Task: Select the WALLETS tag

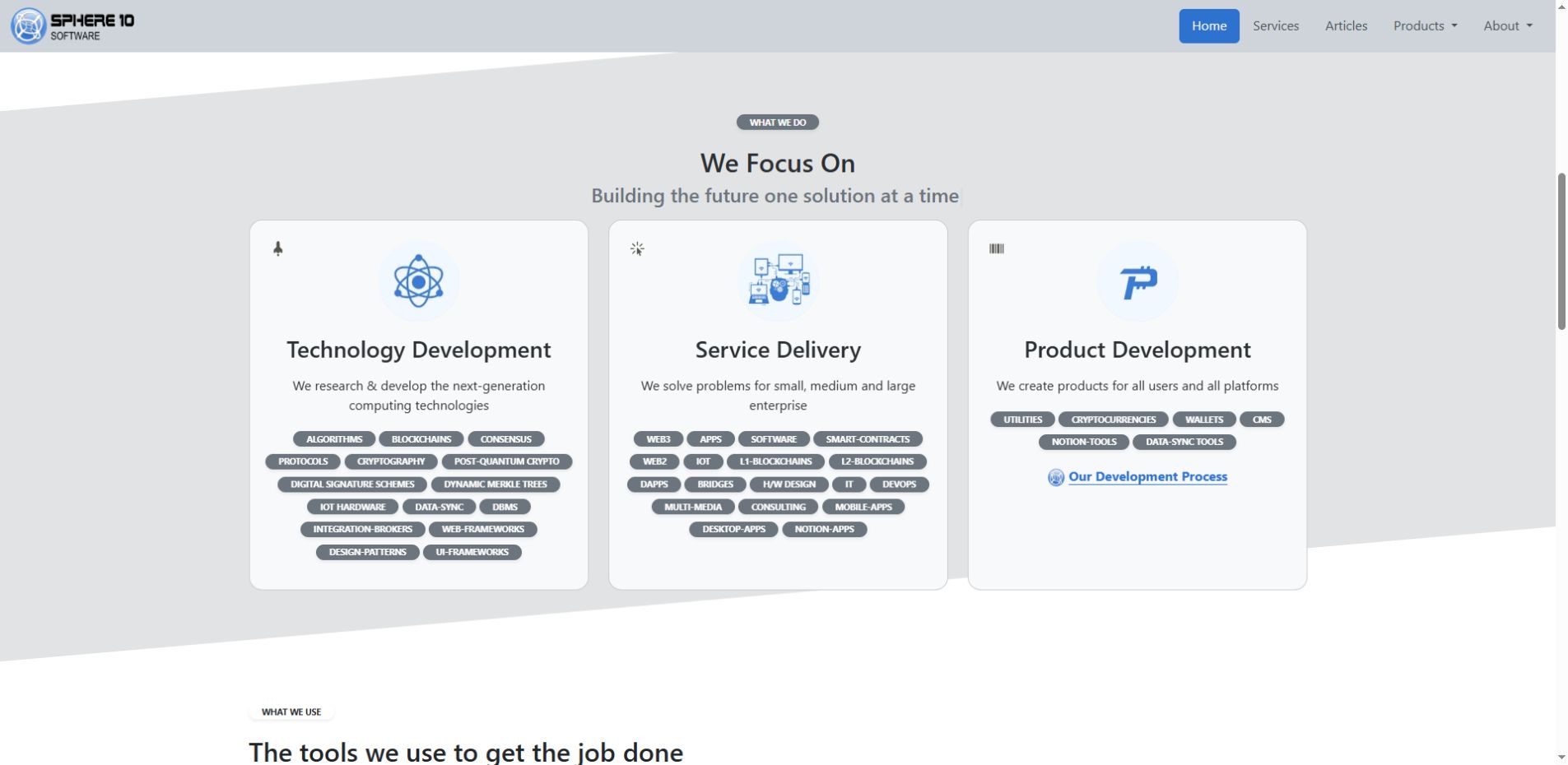Action: (1203, 420)
